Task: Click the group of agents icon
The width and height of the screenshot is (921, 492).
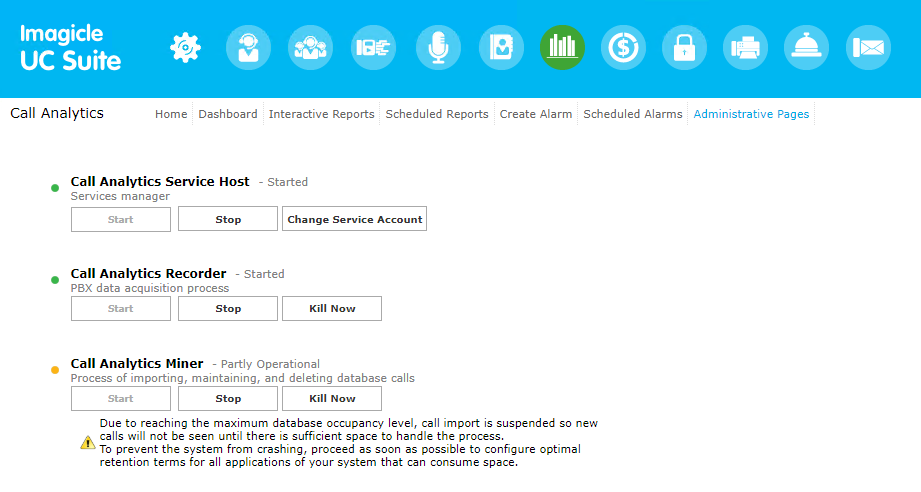Action: (310, 47)
